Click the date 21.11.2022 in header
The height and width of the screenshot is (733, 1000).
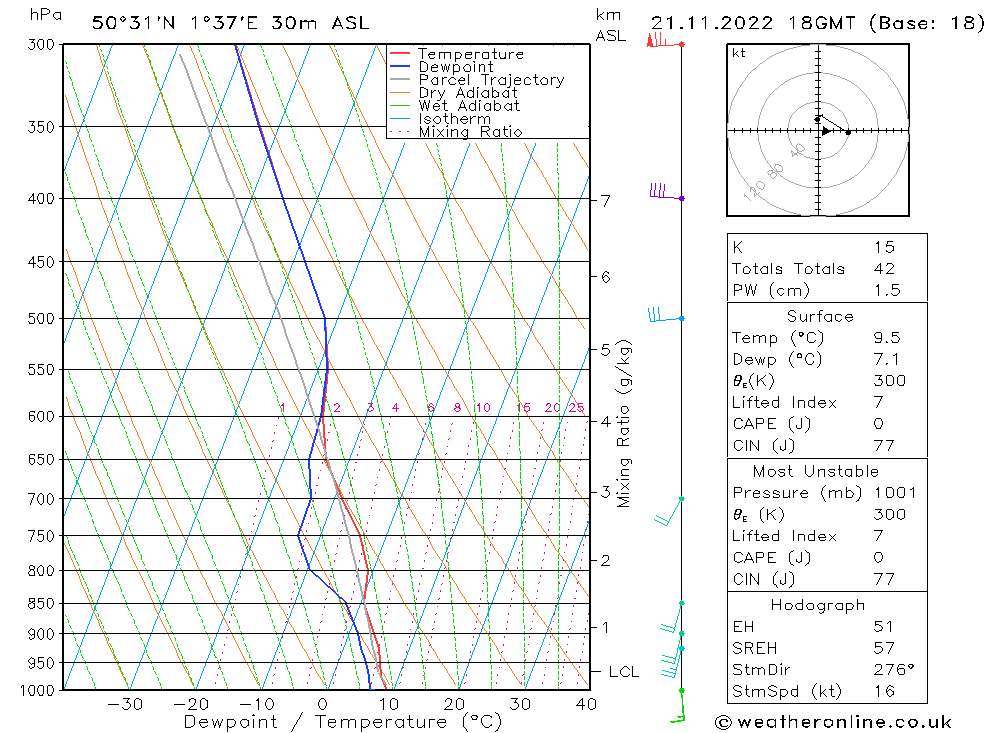tap(712, 23)
